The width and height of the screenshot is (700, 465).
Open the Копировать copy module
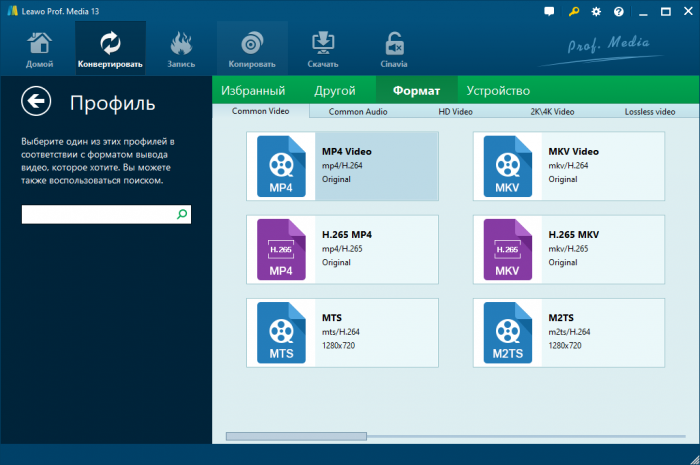tap(252, 50)
